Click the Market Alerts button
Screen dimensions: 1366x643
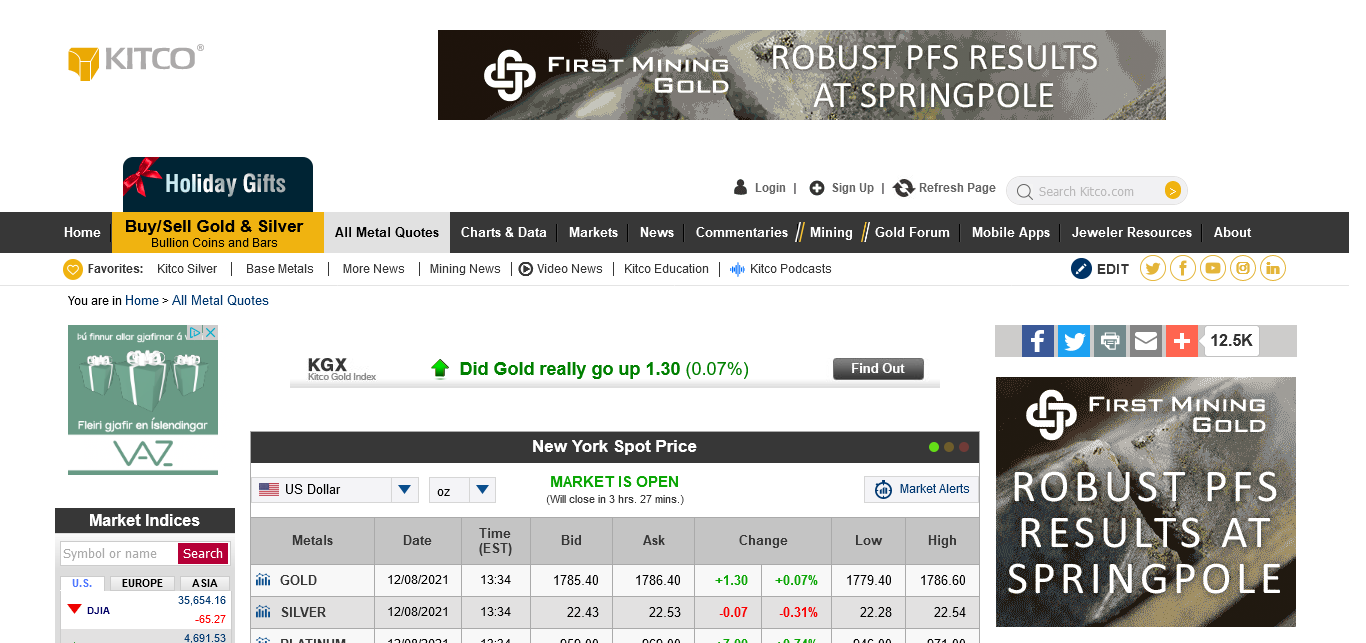pyautogui.click(x=921, y=489)
